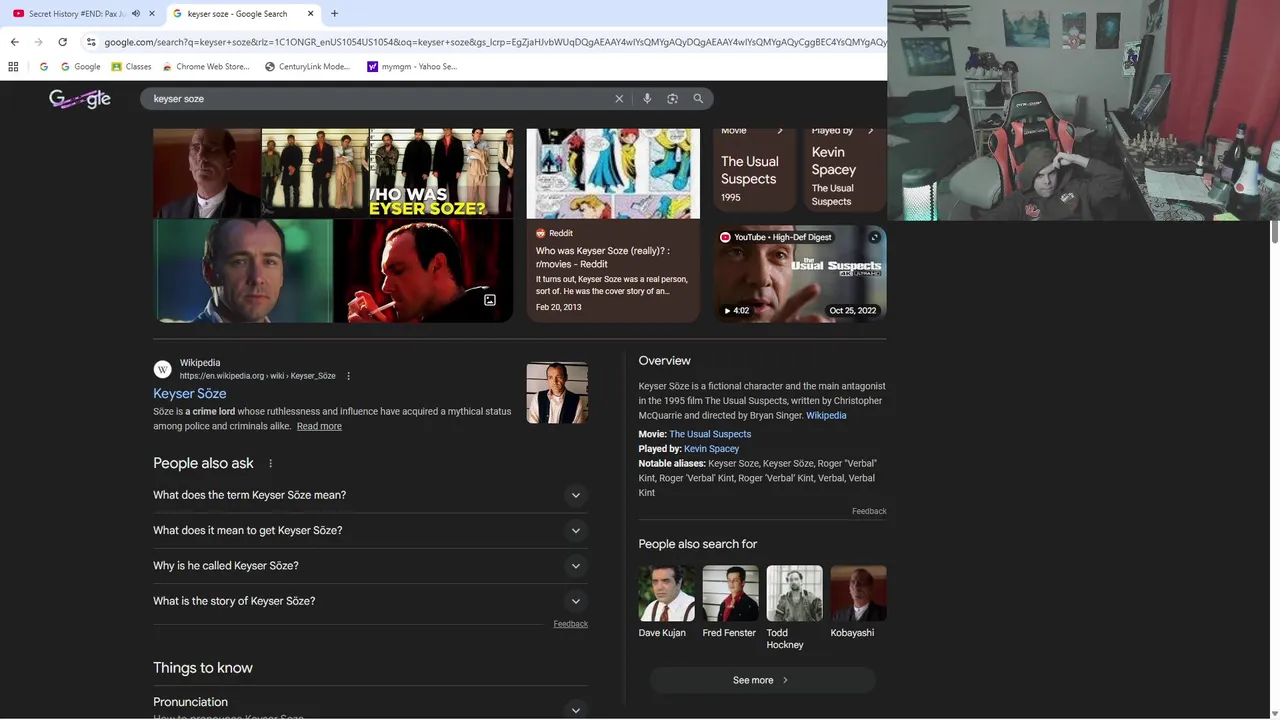1280x720 pixels.
Task: Open the image gallery icon on collage
Action: coord(490,300)
